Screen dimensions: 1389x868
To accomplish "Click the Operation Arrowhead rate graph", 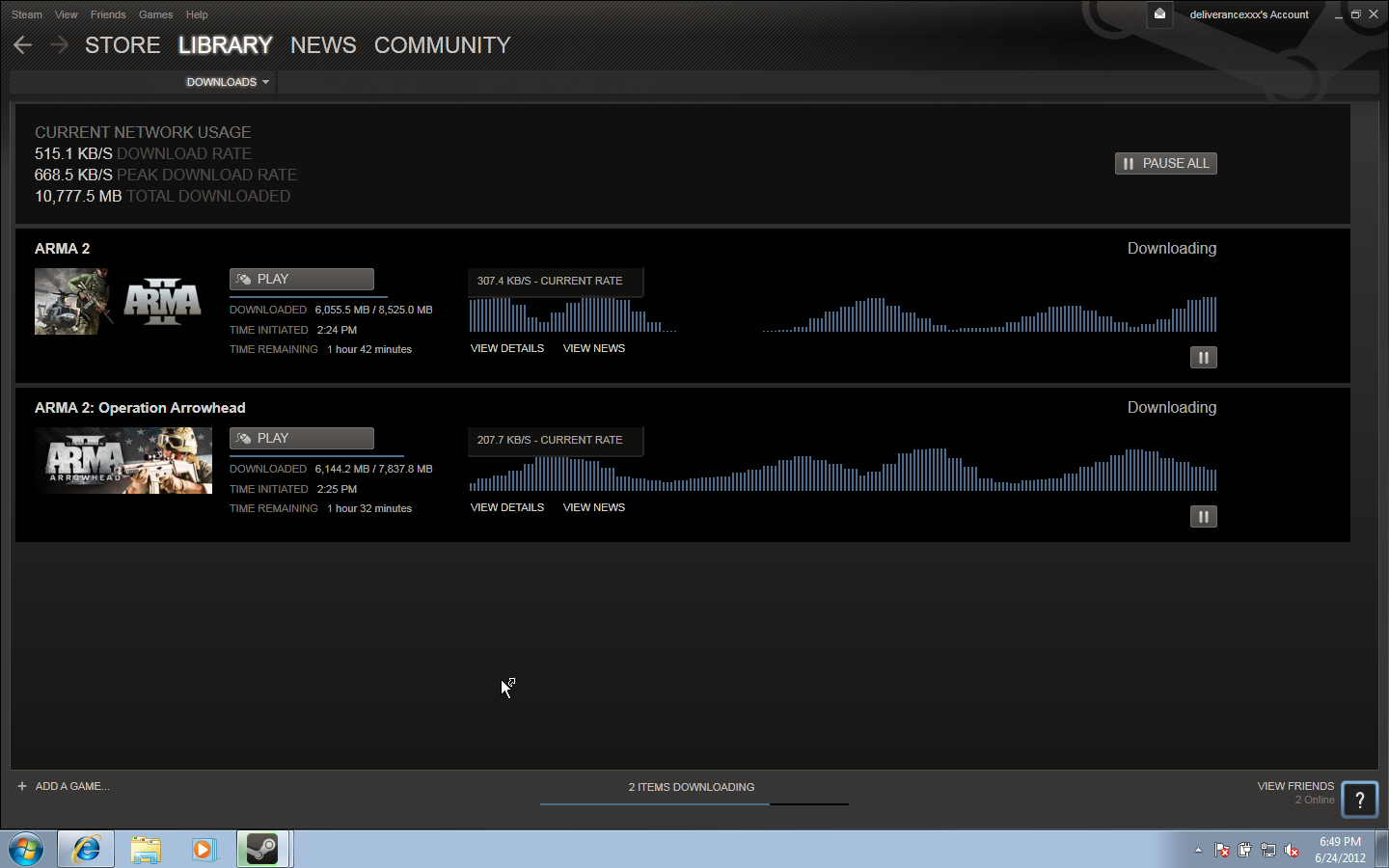I will point(843,470).
